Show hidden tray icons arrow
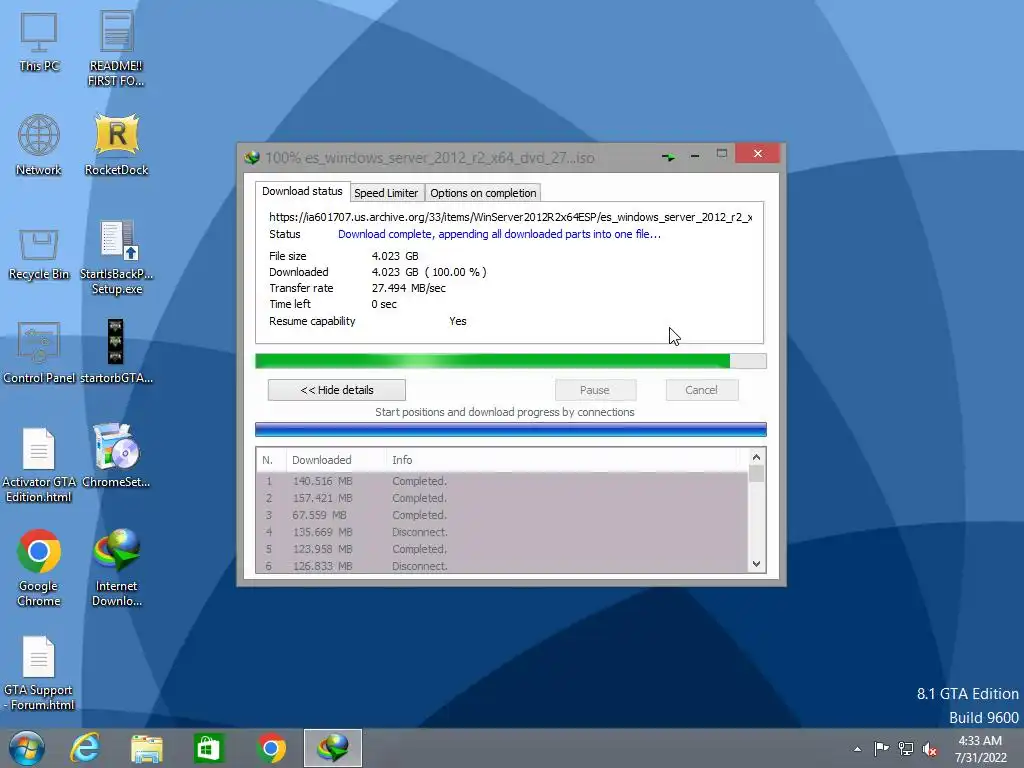 pyautogui.click(x=857, y=749)
